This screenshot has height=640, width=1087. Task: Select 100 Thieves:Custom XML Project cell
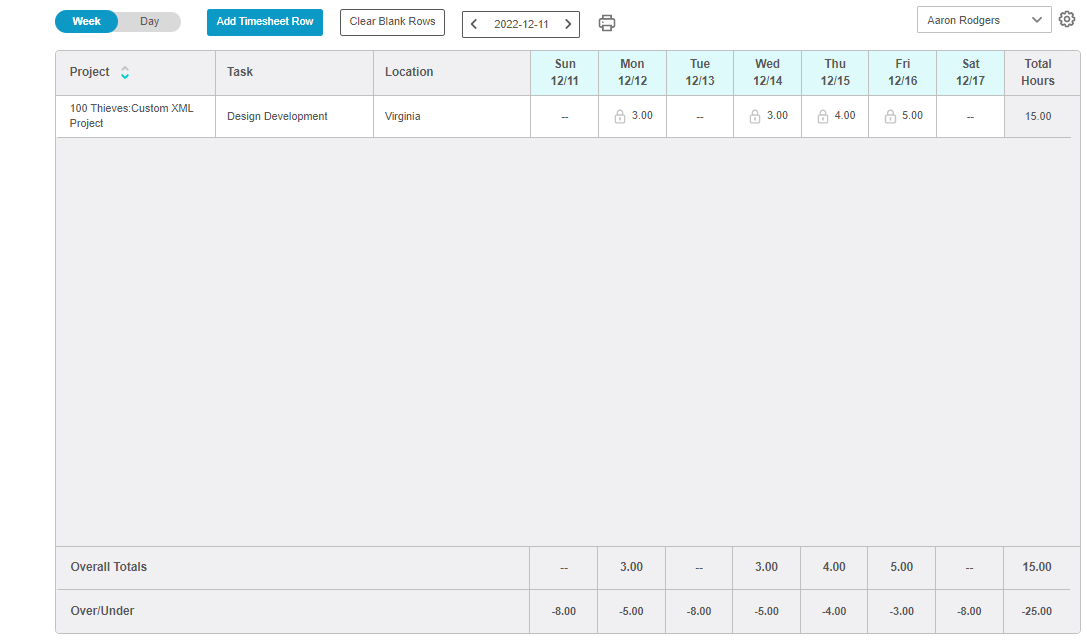coord(136,116)
